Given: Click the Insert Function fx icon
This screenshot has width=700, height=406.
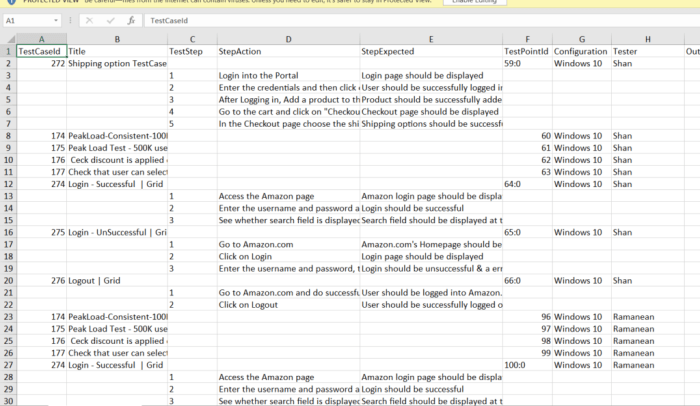Looking at the screenshot, I should click(x=131, y=21).
